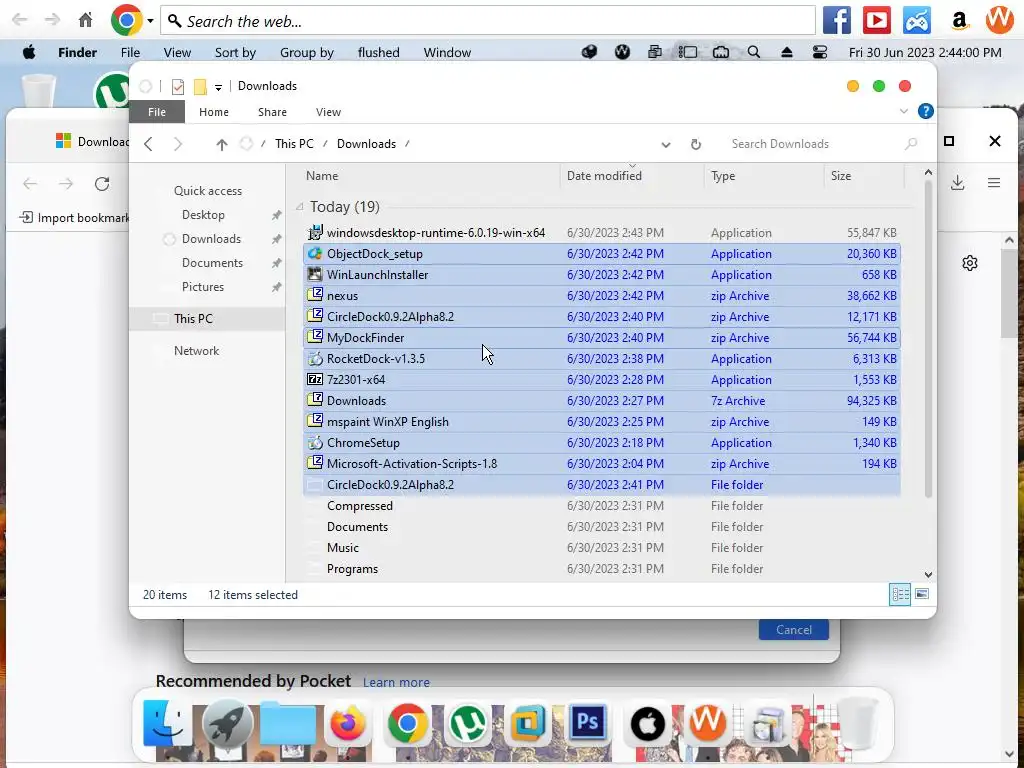Open the games controller shortcut icon
Screen dimensions: 1024x768
coord(917,21)
